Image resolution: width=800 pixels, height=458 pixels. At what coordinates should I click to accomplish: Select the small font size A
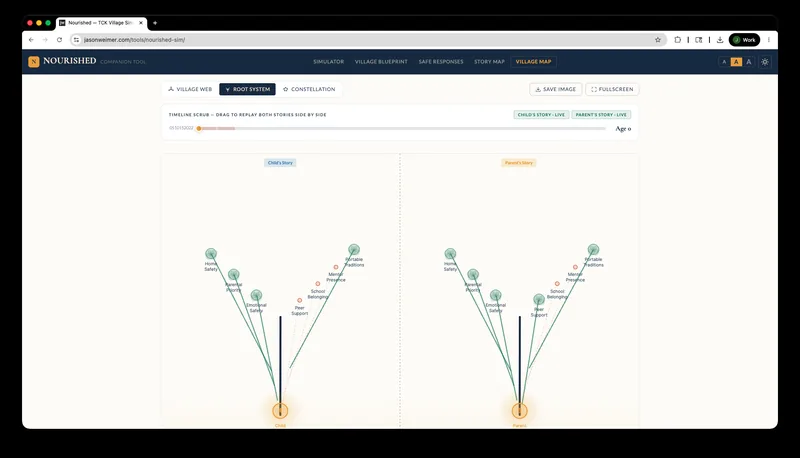point(724,62)
